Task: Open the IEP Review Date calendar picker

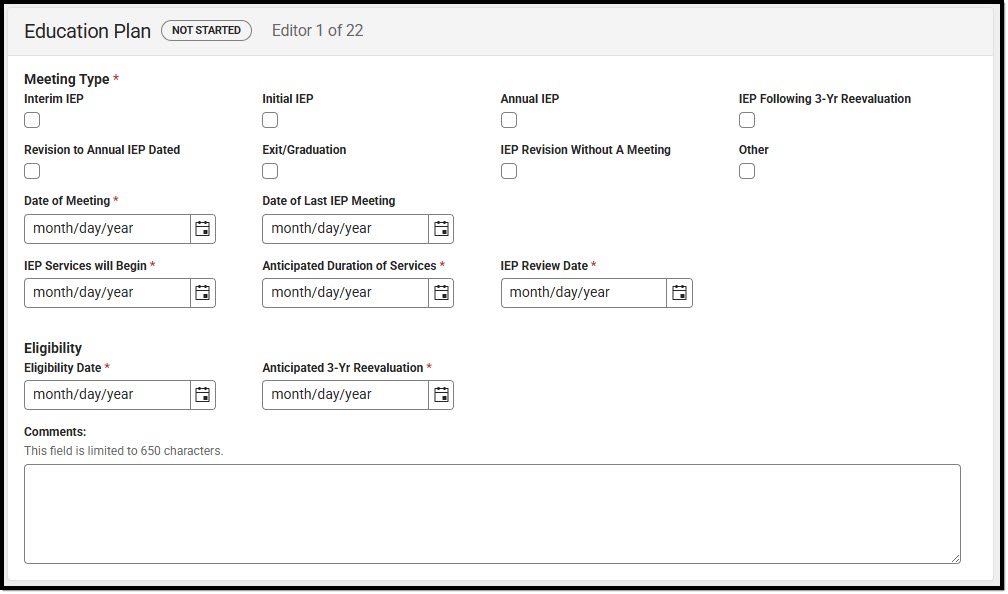Action: (679, 292)
